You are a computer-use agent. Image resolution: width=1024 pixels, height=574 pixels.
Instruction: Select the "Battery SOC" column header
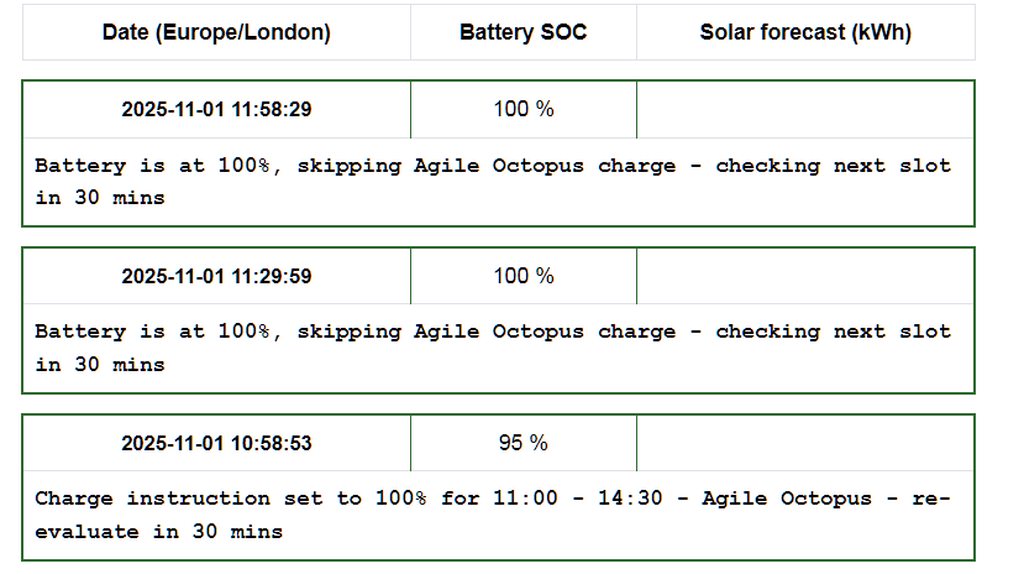tap(523, 32)
